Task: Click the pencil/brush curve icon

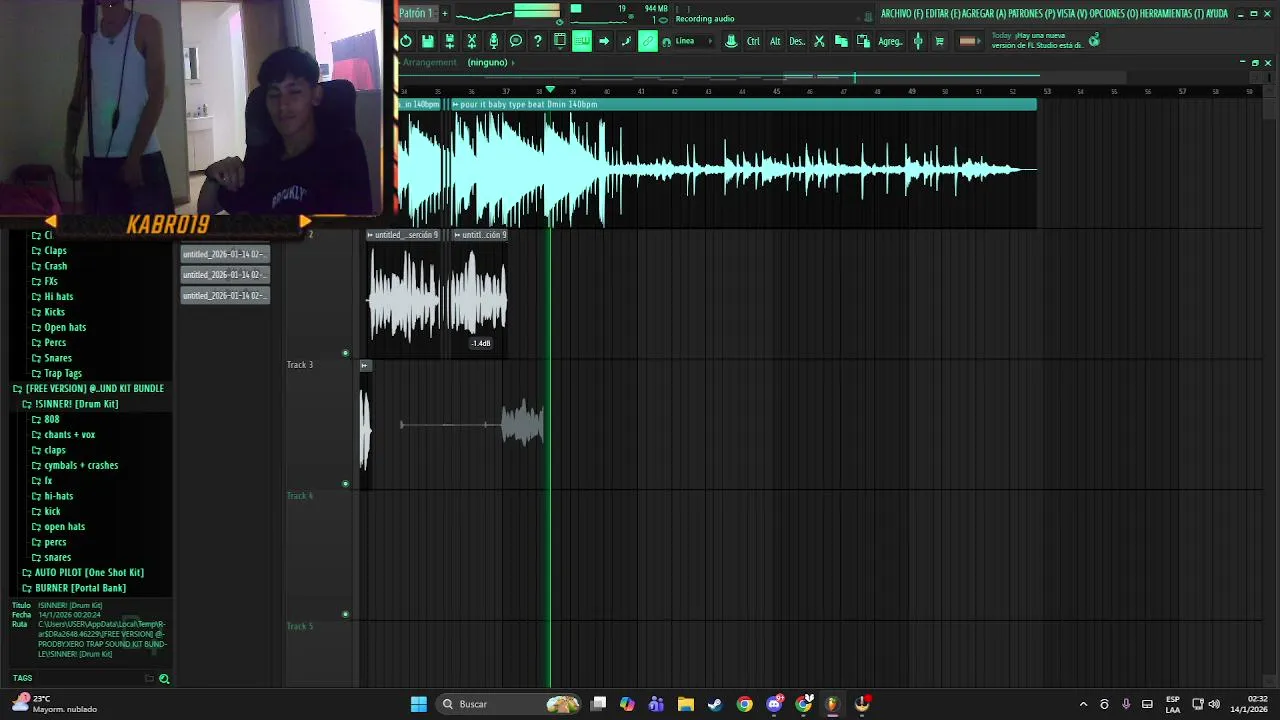Action: point(626,41)
